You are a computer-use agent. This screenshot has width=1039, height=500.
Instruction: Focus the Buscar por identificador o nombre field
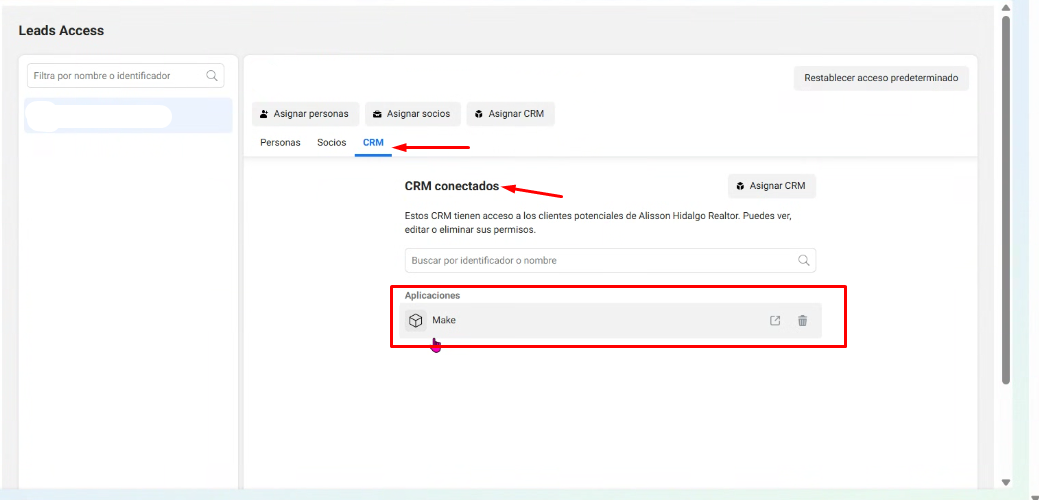pyautogui.click(x=610, y=260)
